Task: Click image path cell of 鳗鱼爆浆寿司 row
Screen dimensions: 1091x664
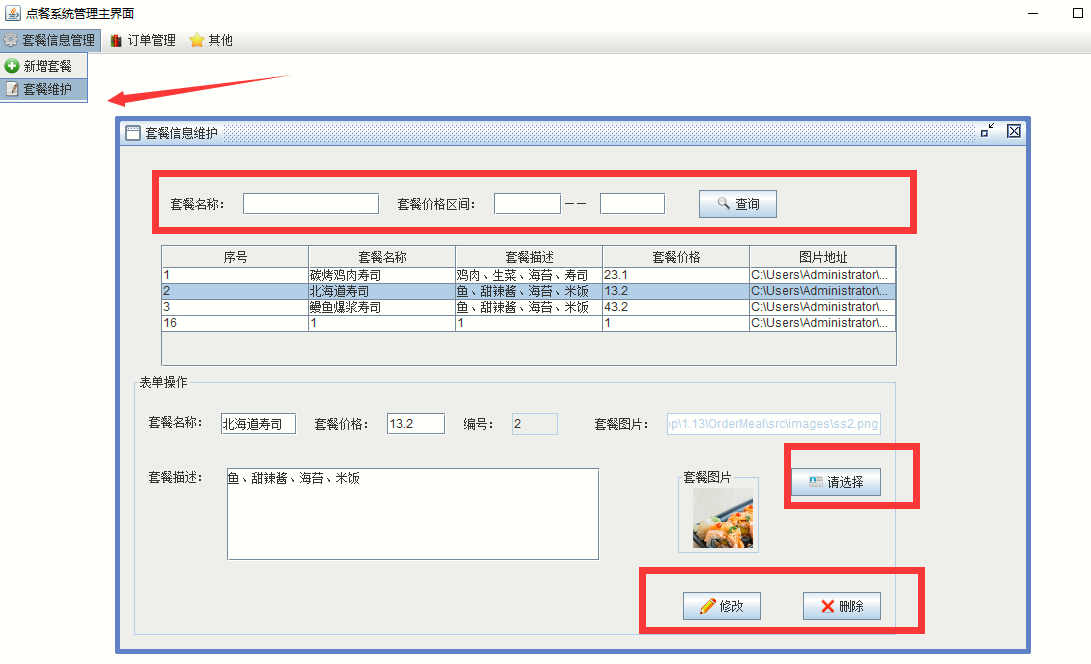Action: click(822, 307)
